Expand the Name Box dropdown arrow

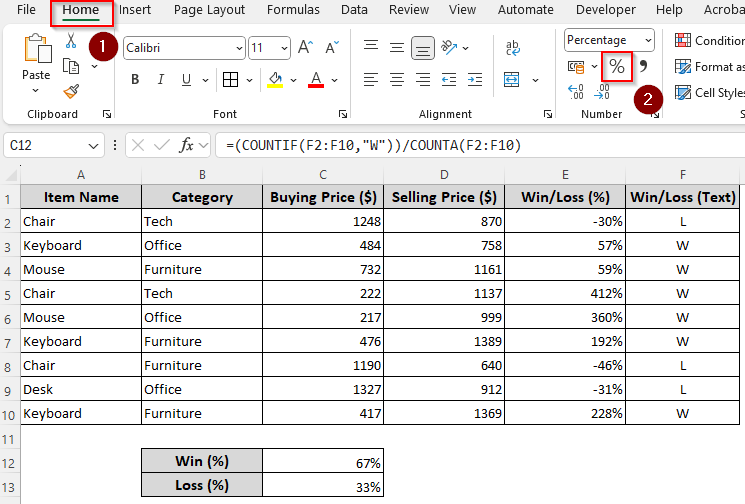(93, 146)
